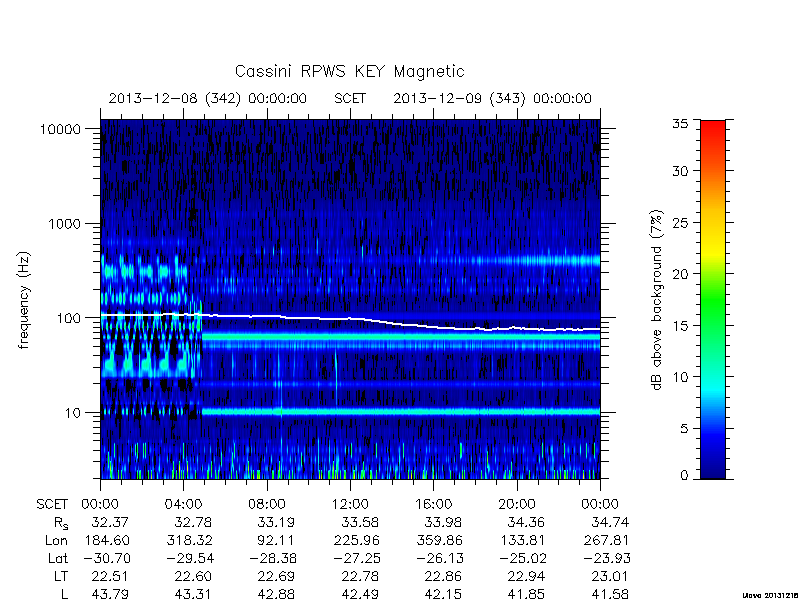Click the green middle of the color bar
Image resolution: width=800 pixels, height=600 pixels.
[713, 300]
